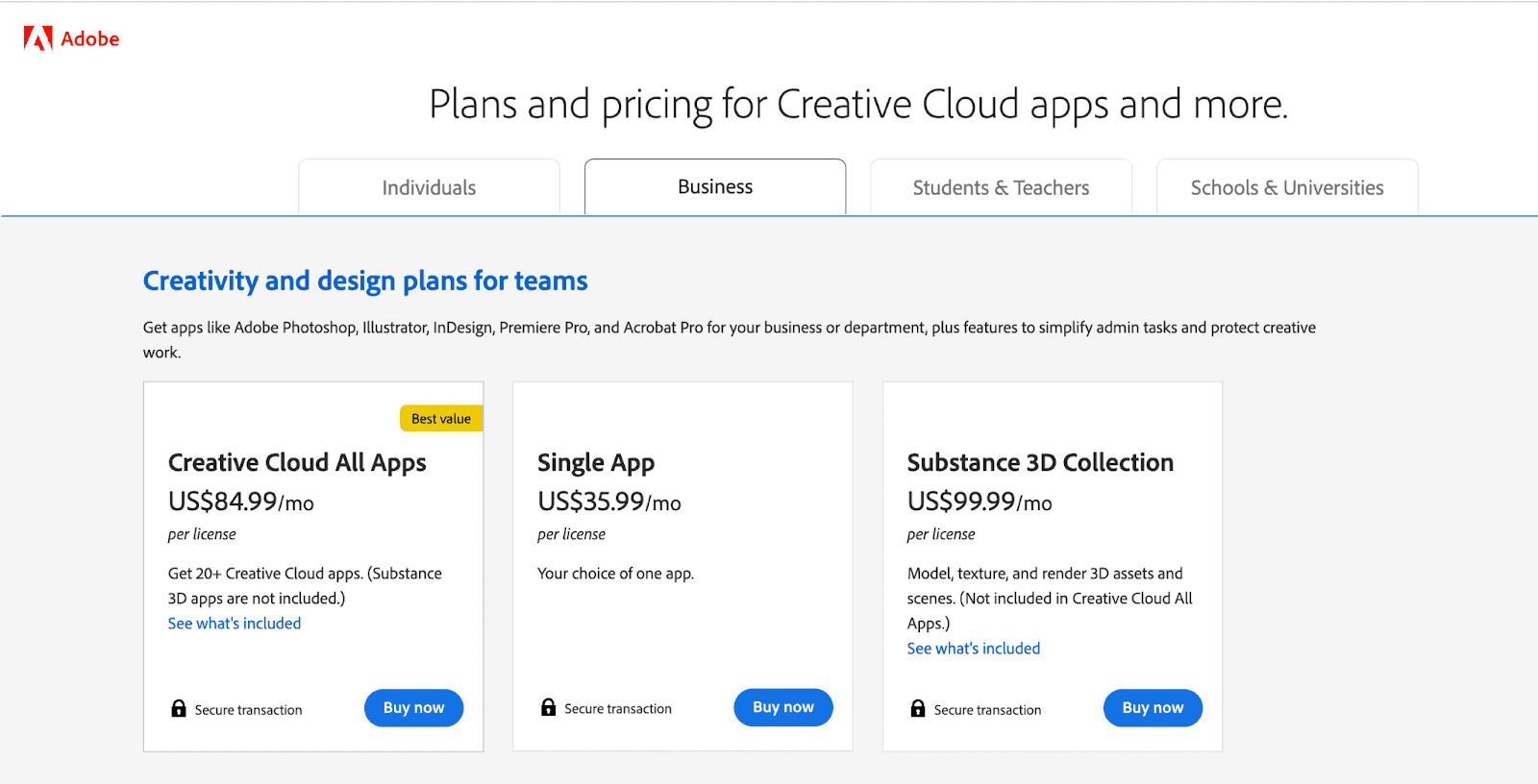The image size is (1538, 784).
Task: Click per license under Creative Cloud All Apps price
Action: tap(202, 534)
